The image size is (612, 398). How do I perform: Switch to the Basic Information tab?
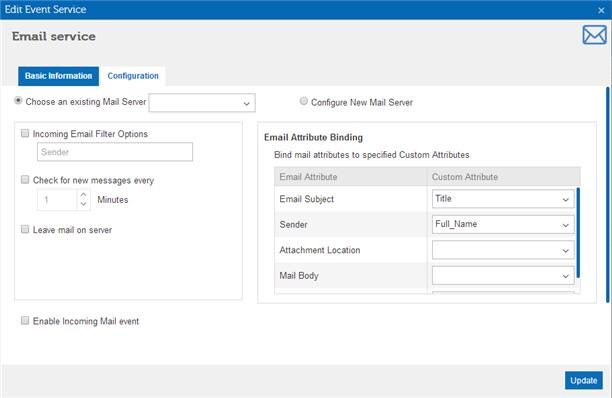[x=59, y=76]
